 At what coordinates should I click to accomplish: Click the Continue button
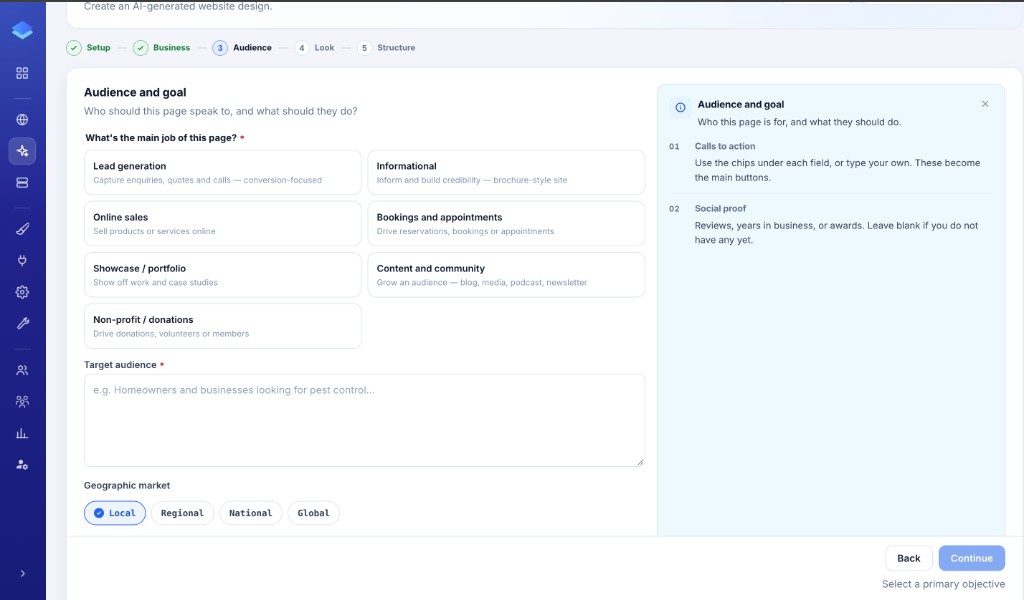click(x=972, y=558)
